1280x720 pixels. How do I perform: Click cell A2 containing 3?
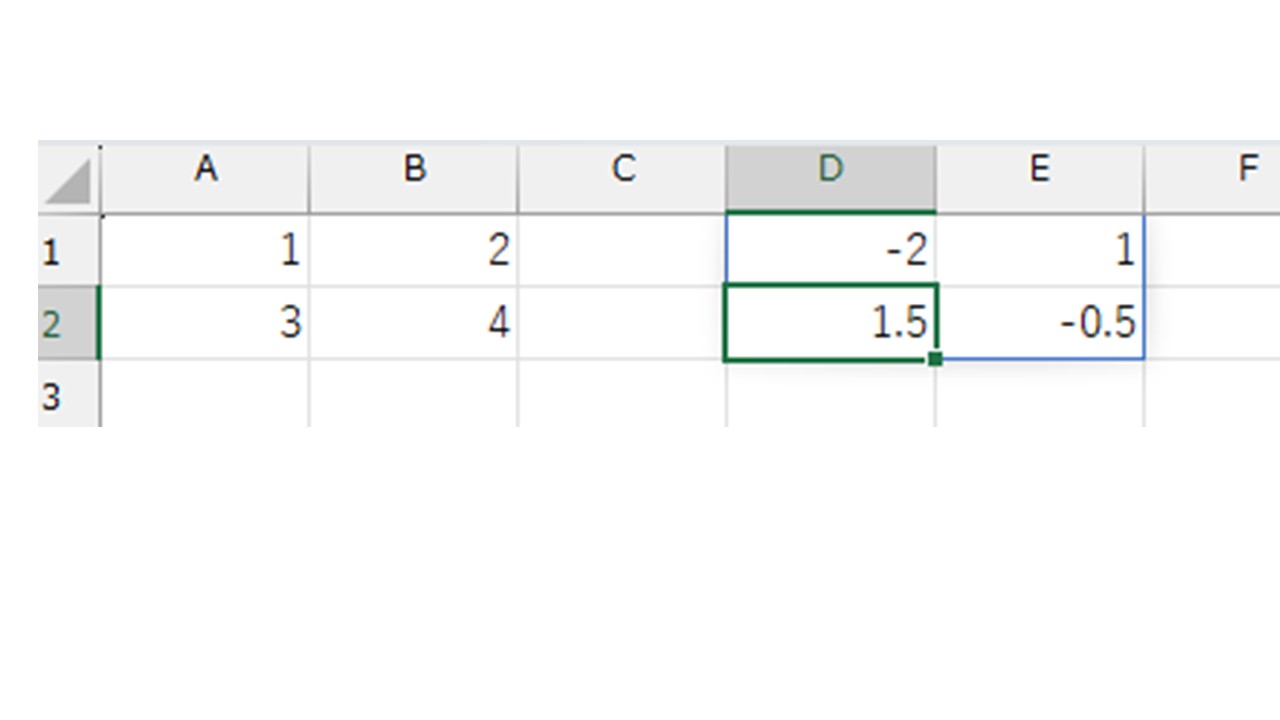(x=205, y=323)
